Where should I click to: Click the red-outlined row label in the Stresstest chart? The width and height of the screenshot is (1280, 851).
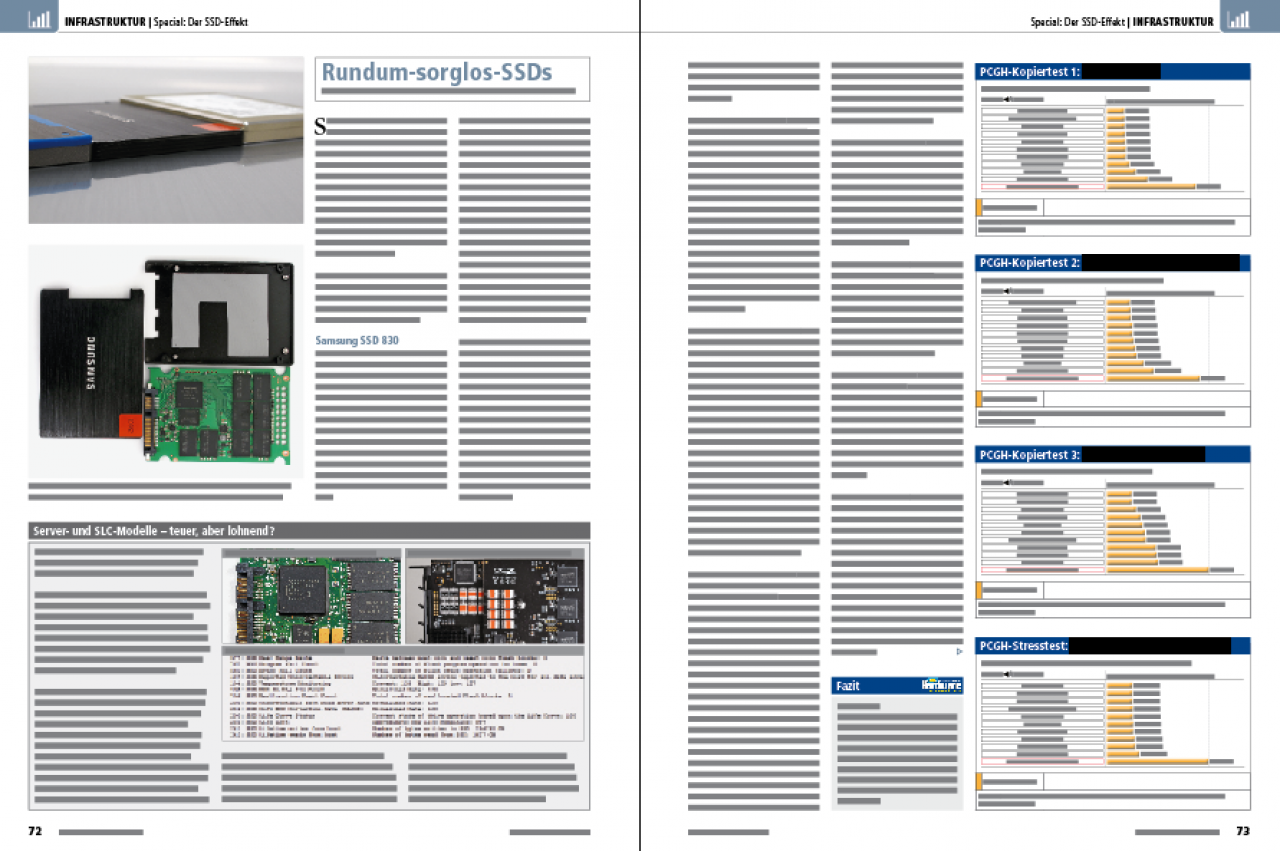pyautogui.click(x=1042, y=761)
